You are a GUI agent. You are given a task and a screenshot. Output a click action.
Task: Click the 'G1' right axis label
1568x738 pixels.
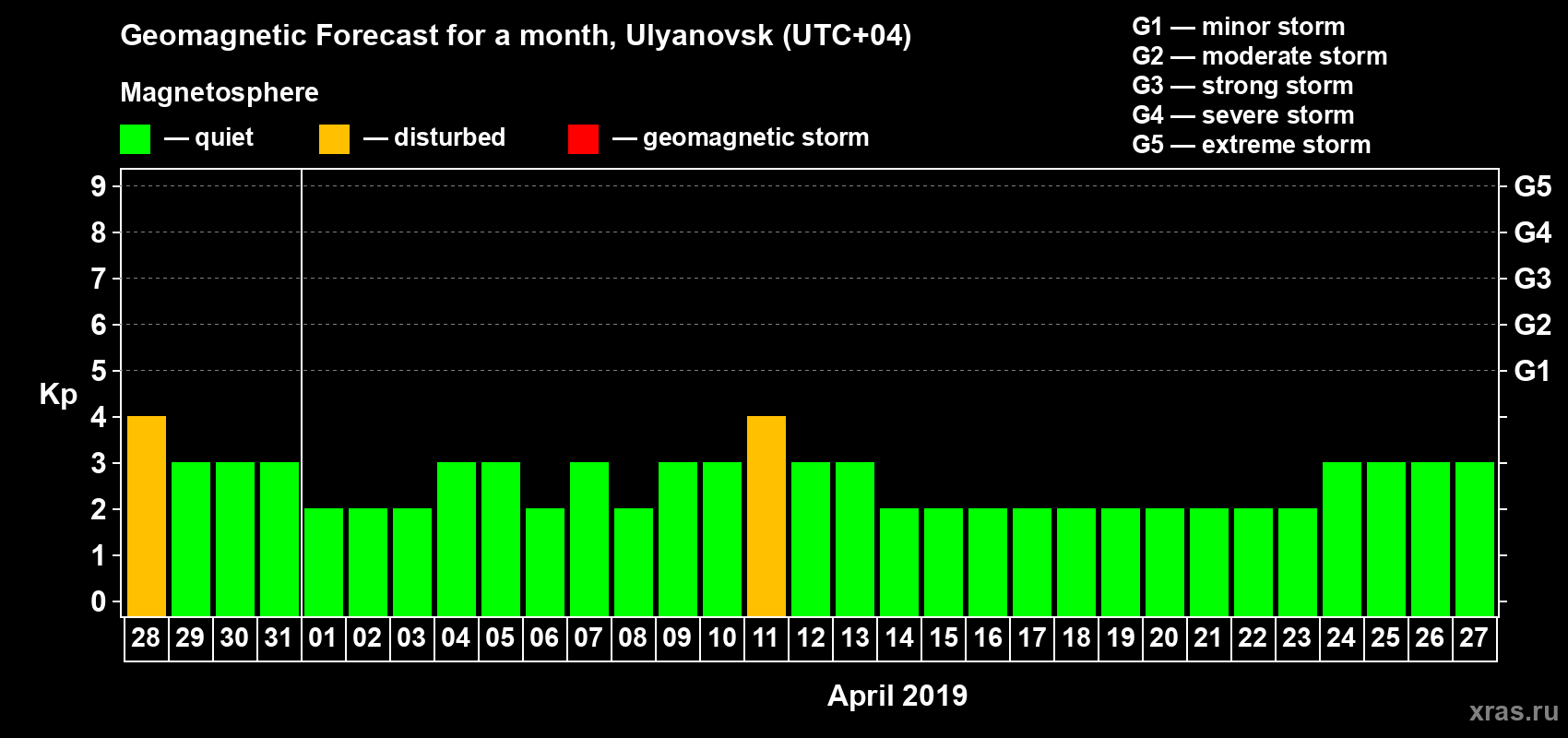(x=1533, y=371)
